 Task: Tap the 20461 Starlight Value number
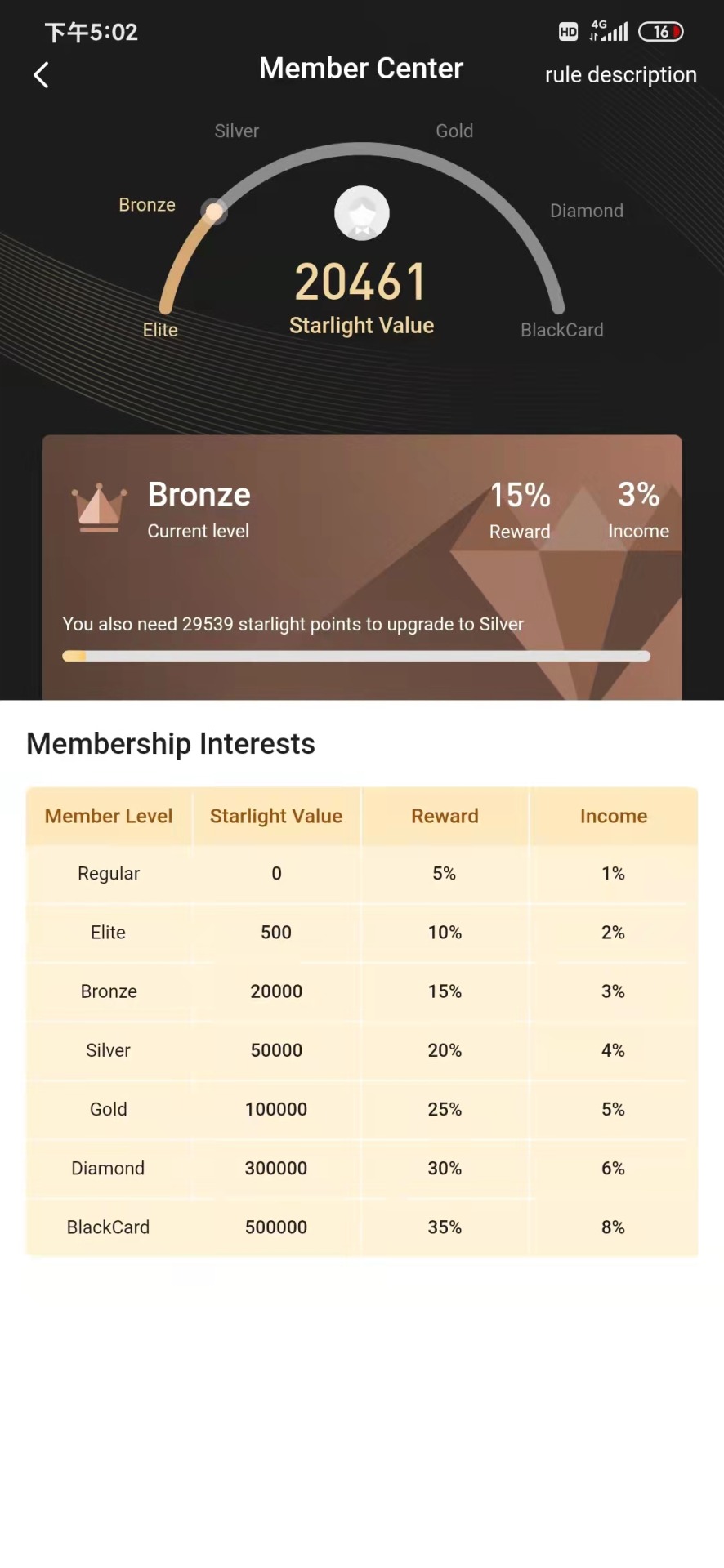click(361, 282)
